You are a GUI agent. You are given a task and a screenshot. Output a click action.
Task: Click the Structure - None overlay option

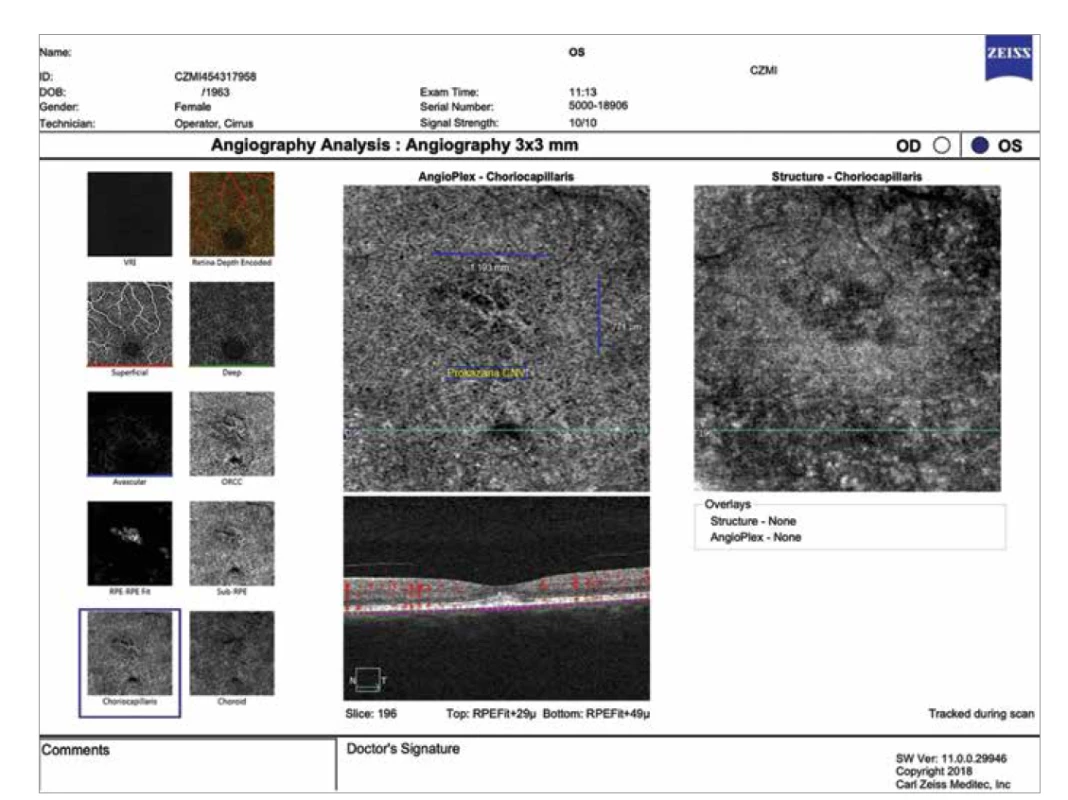pos(753,521)
